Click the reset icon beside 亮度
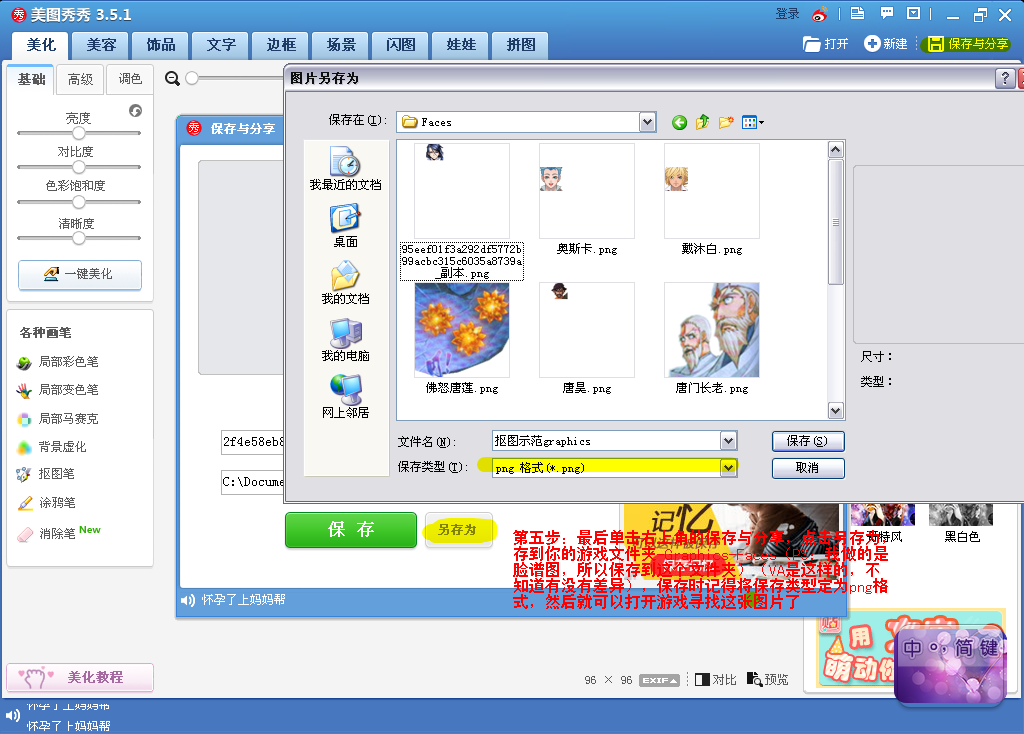 pyautogui.click(x=135, y=110)
